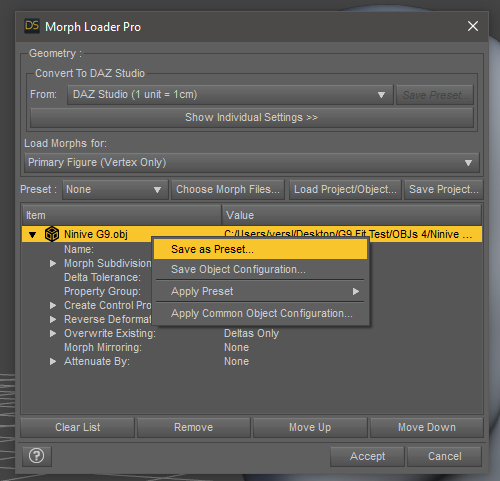Click the Accept button
The width and height of the screenshot is (500, 481).
tap(367, 456)
